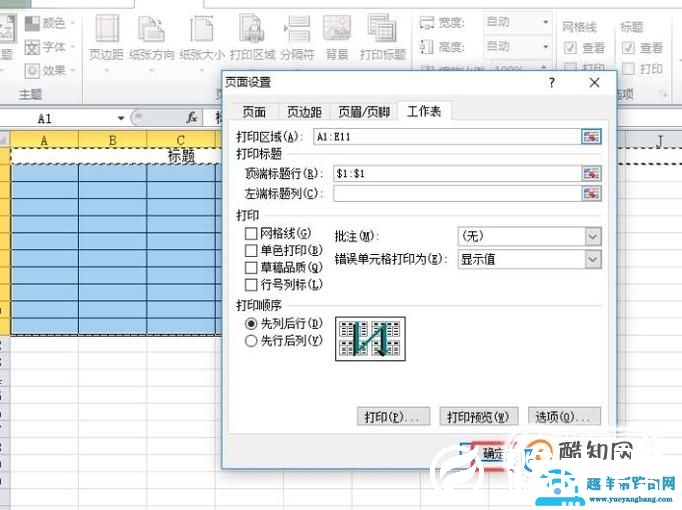Click range selector icon for 顶端标题行
Screen dimensions: 682x510
tap(591, 173)
